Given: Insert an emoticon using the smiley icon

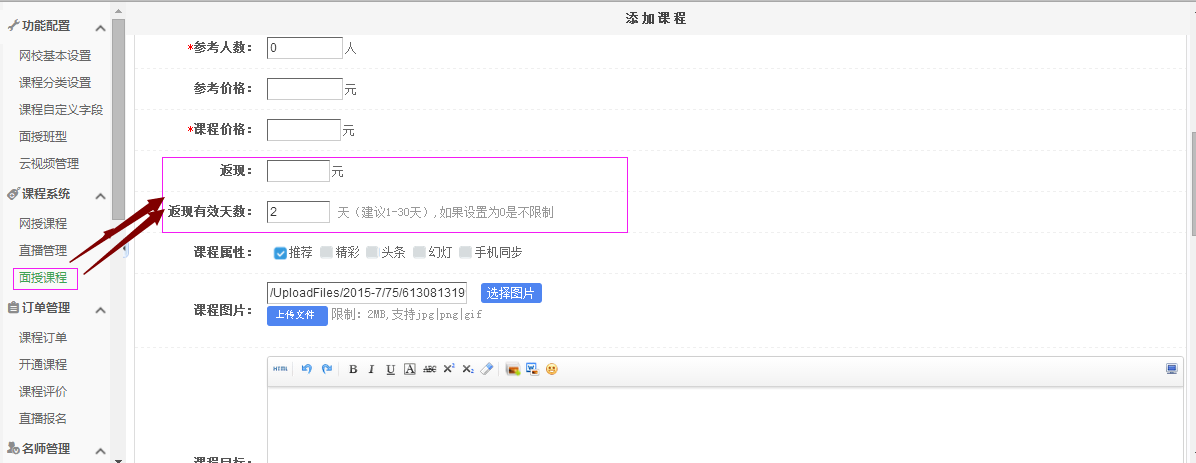Looking at the screenshot, I should point(551,369).
